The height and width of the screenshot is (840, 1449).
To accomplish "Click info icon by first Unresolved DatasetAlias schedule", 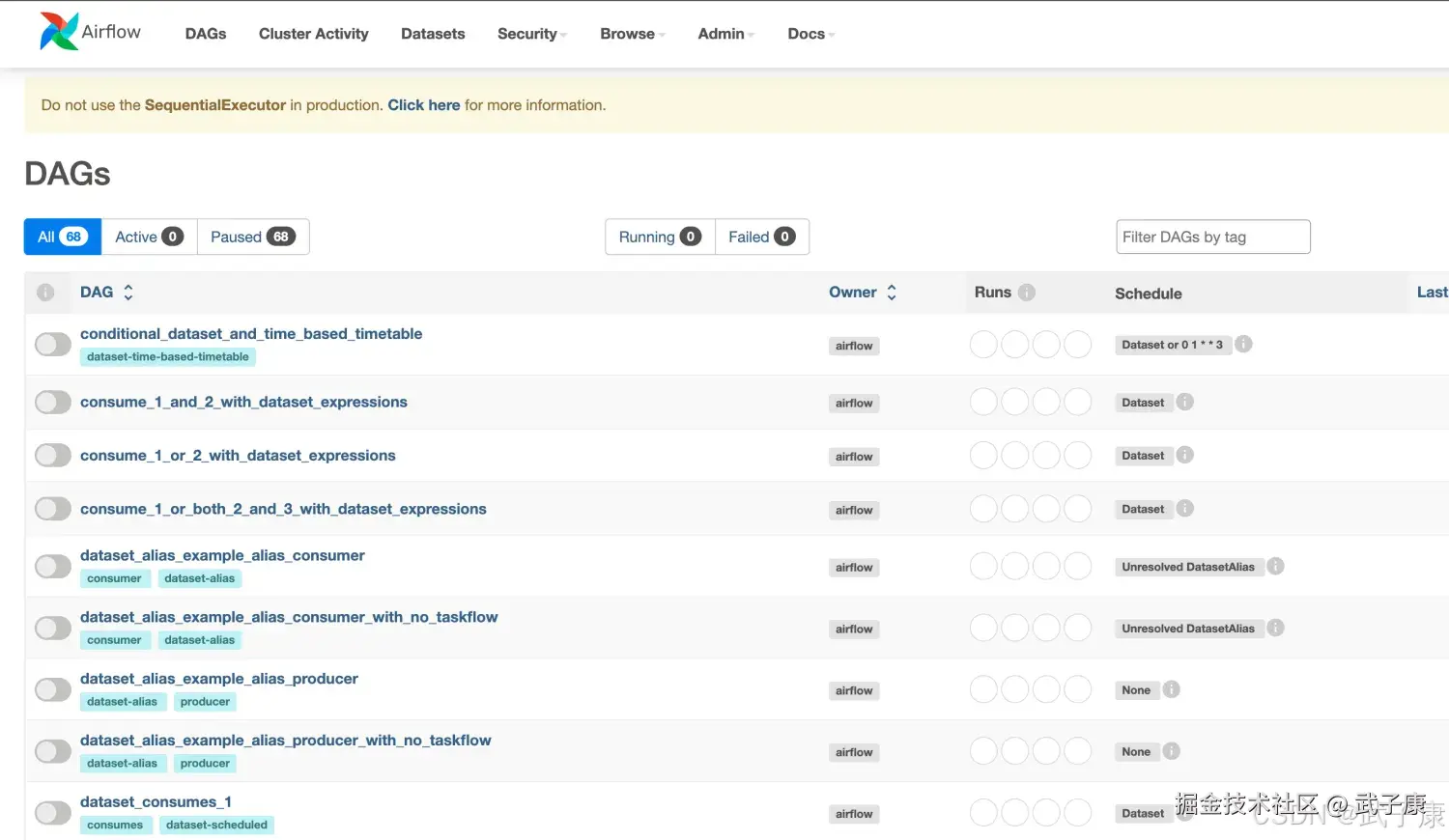I will [x=1276, y=567].
